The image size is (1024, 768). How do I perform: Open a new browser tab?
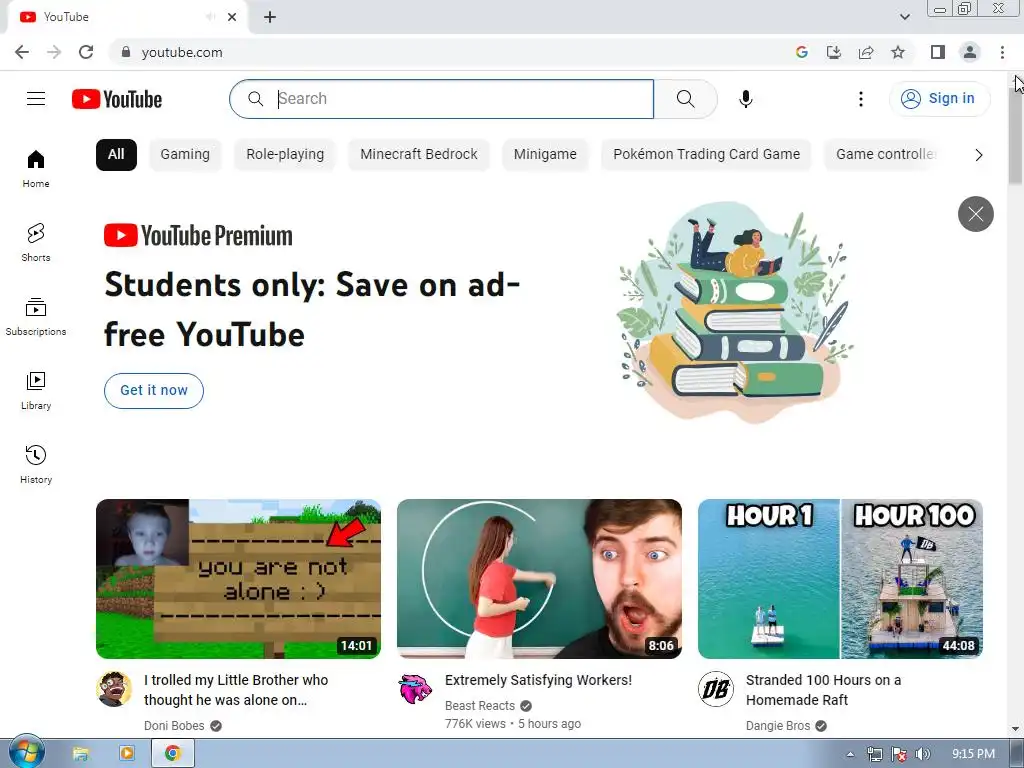click(x=270, y=17)
